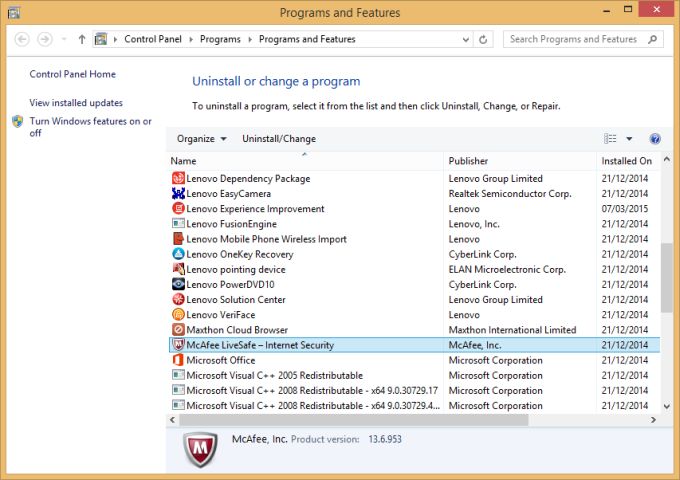Go up one level with the up arrow
This screenshot has height=480, width=680.
pos(81,40)
